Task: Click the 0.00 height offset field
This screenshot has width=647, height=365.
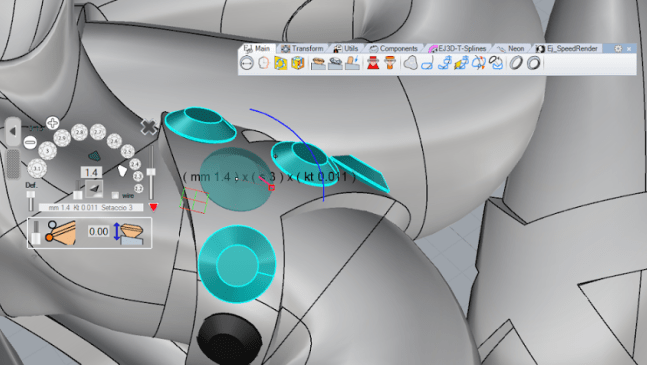Action: point(99,232)
